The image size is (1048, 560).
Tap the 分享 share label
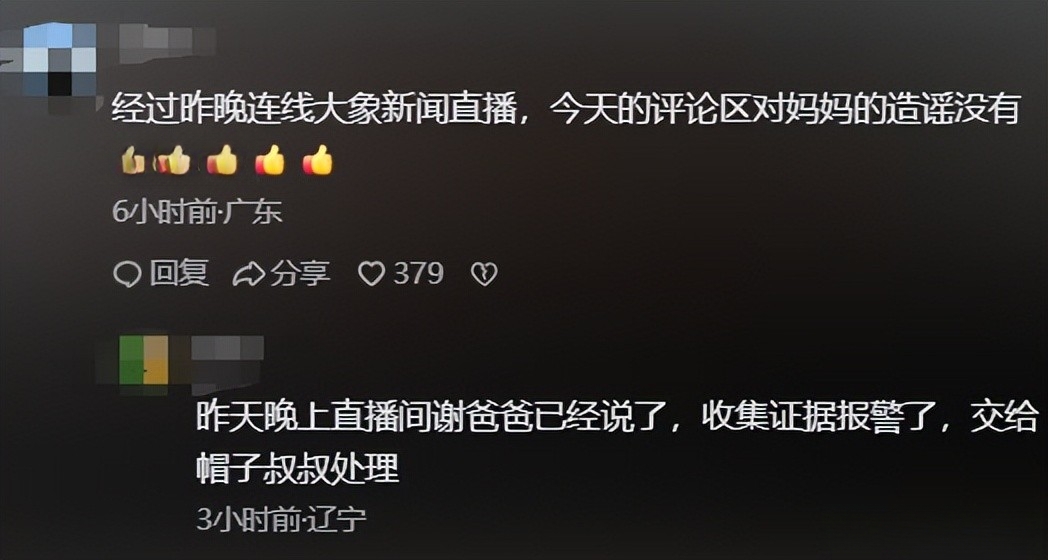tap(300, 273)
